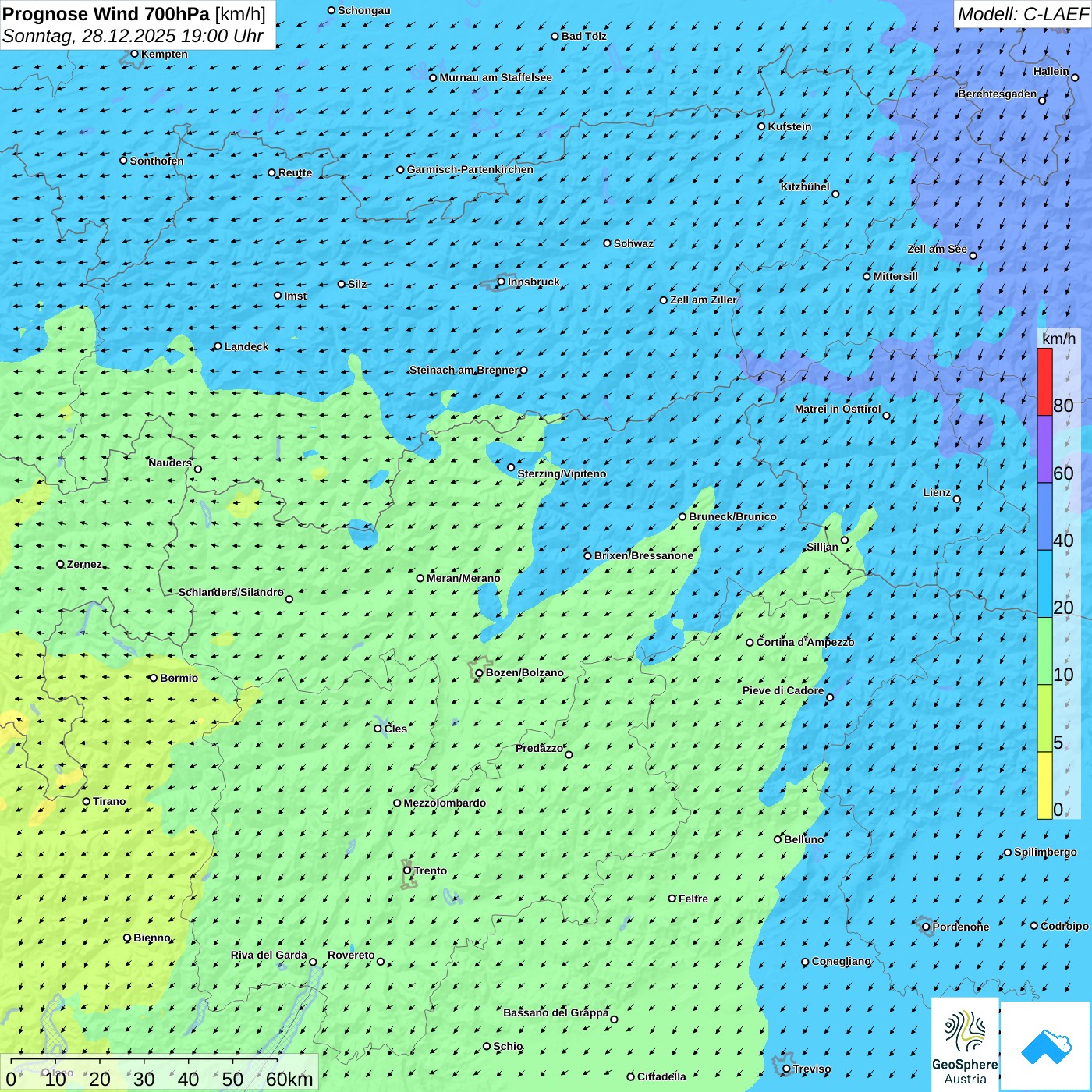Image resolution: width=1092 pixels, height=1092 pixels.
Task: Click the light green legend segment
Action: [1044, 651]
